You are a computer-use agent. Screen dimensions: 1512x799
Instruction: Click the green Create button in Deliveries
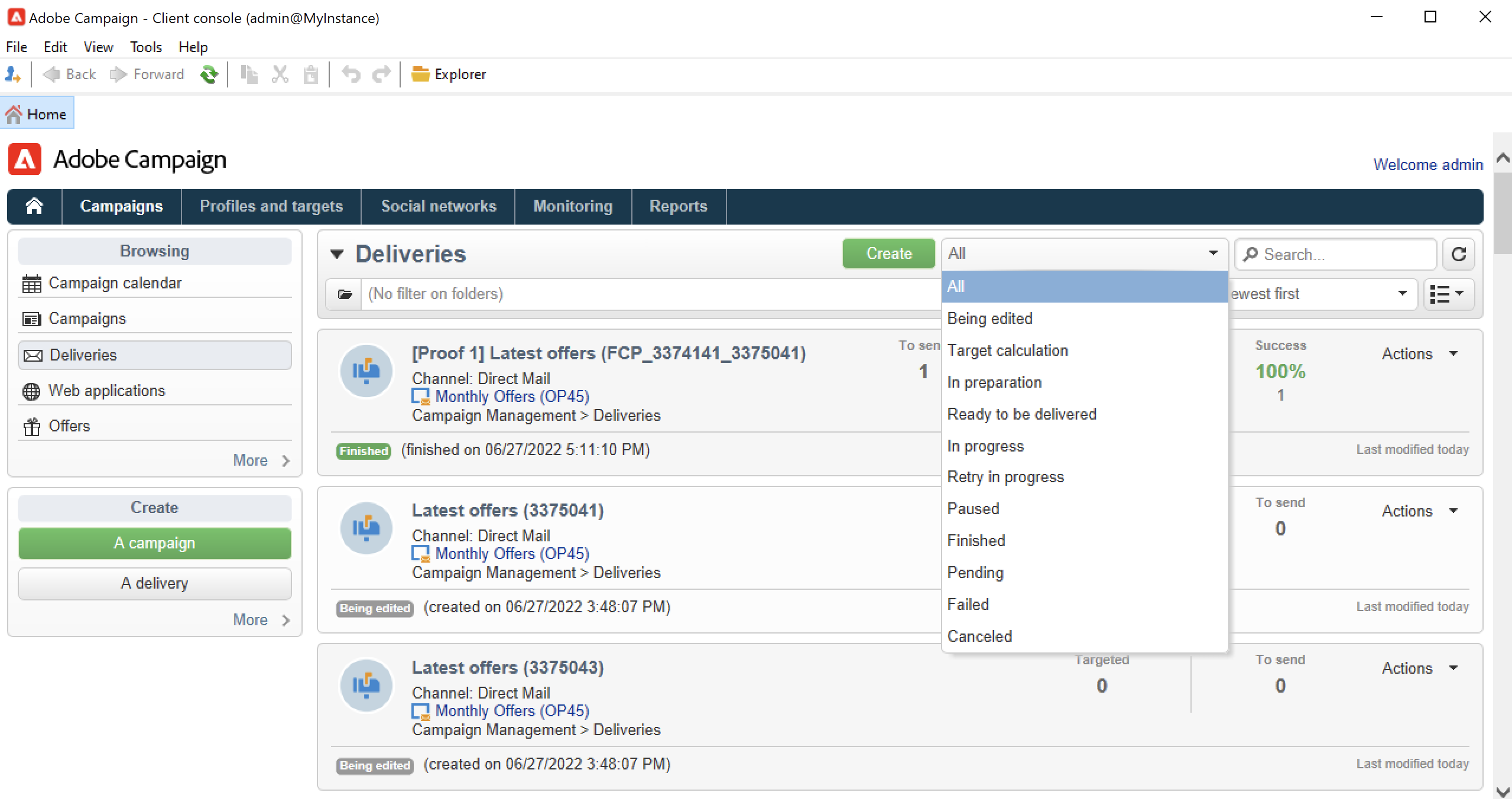(888, 254)
